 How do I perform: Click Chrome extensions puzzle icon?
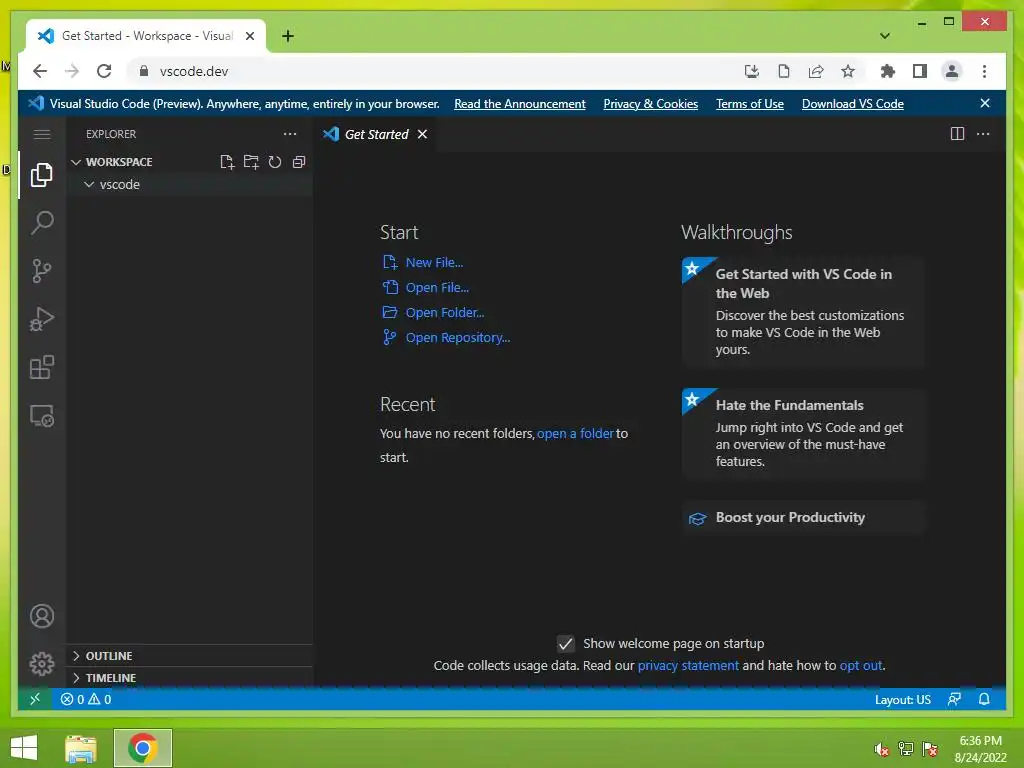click(x=888, y=71)
